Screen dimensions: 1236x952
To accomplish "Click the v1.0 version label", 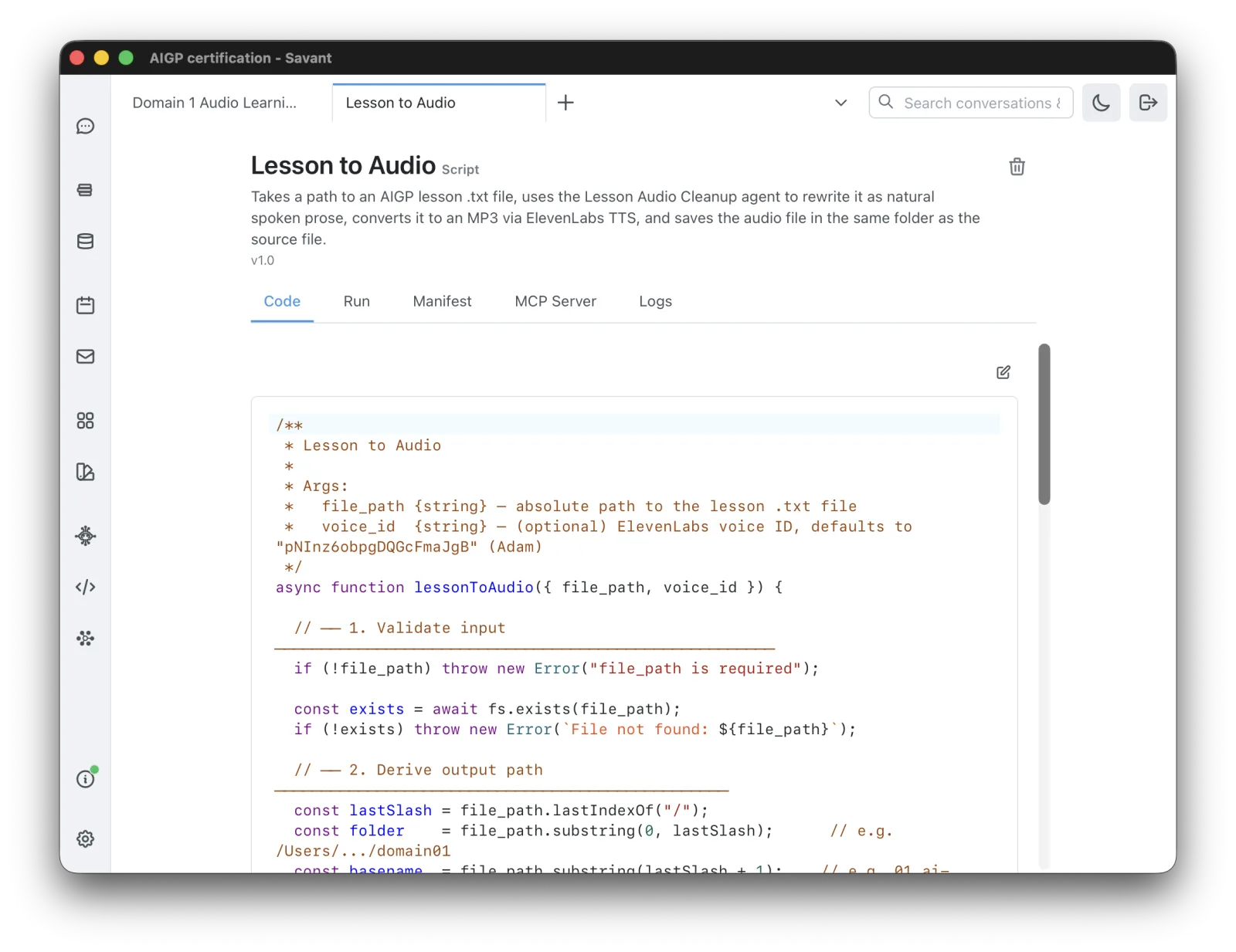I will [263, 260].
